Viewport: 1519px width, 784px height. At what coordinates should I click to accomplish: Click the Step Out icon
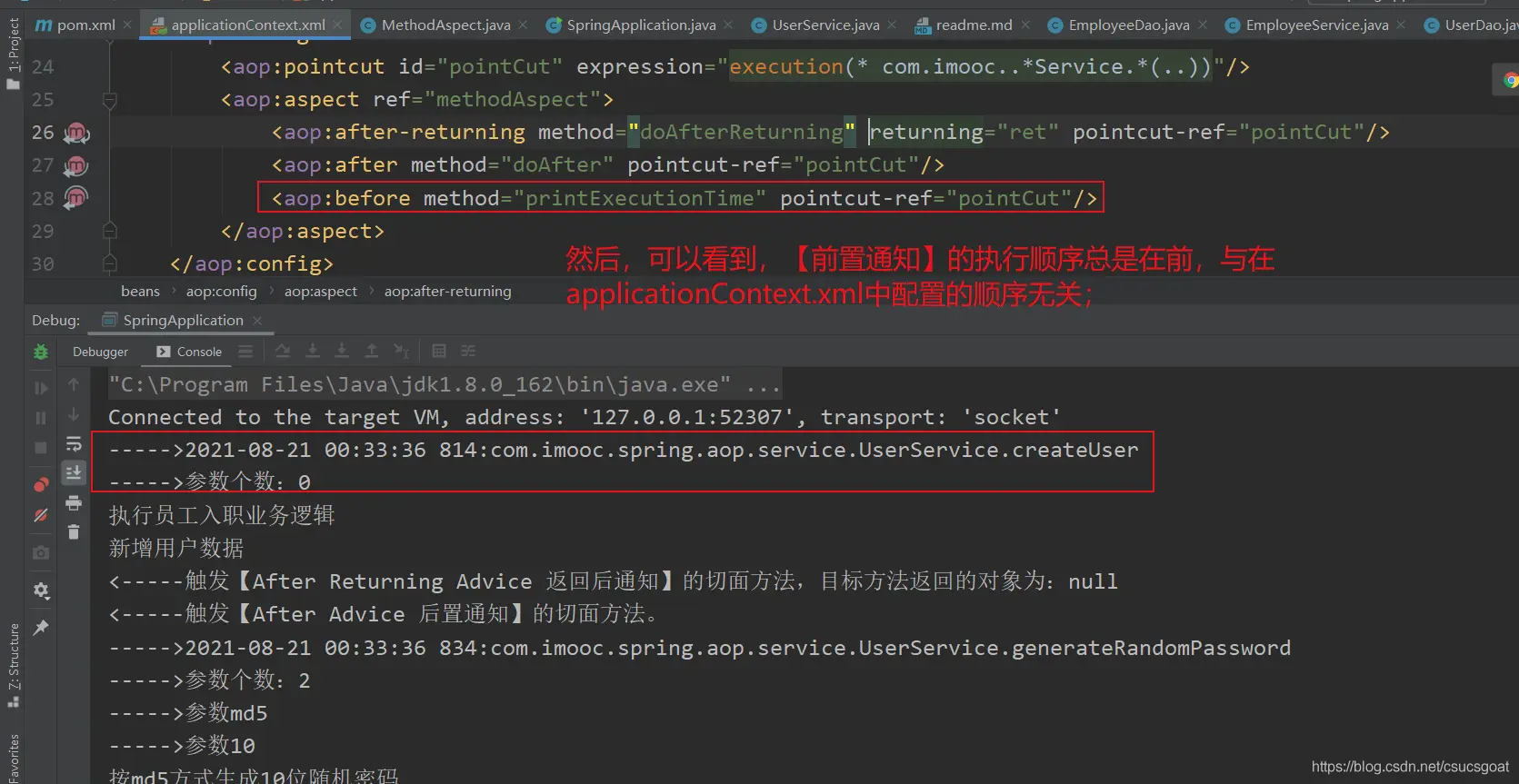(372, 351)
